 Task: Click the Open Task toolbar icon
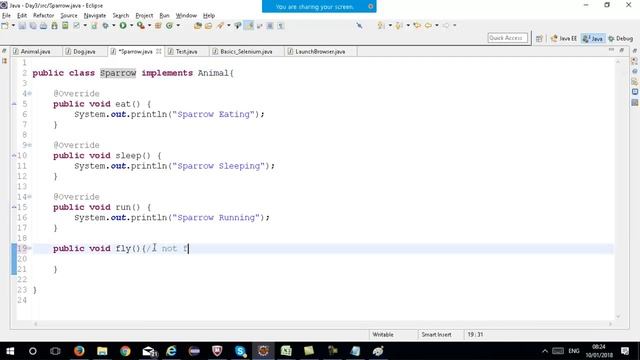209,26
